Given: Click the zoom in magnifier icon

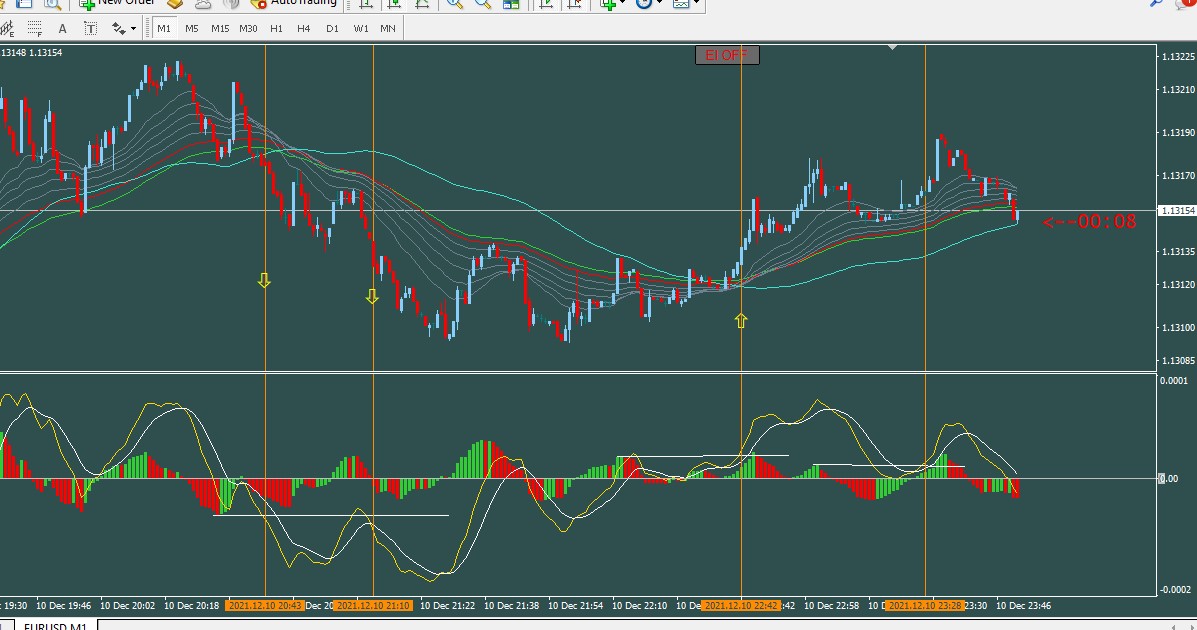Looking at the screenshot, I should coord(455,4).
